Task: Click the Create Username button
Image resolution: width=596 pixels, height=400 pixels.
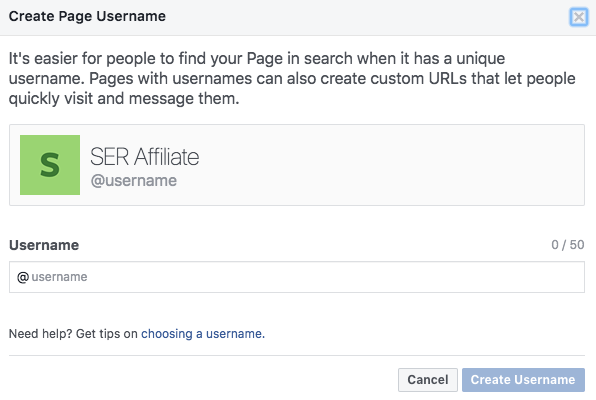Action: tap(523, 379)
